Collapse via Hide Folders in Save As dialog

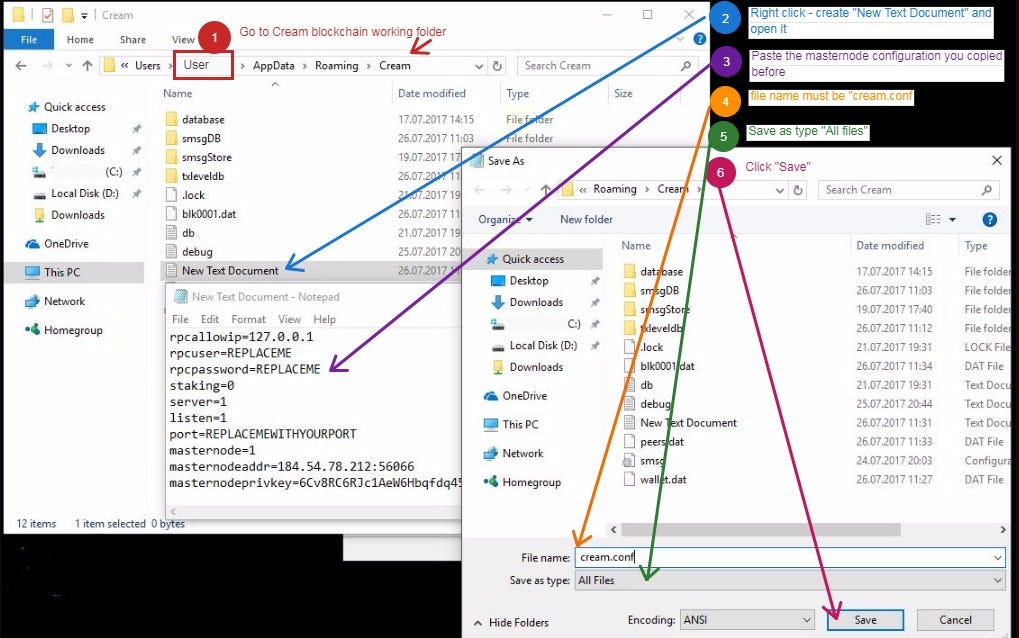coord(512,622)
